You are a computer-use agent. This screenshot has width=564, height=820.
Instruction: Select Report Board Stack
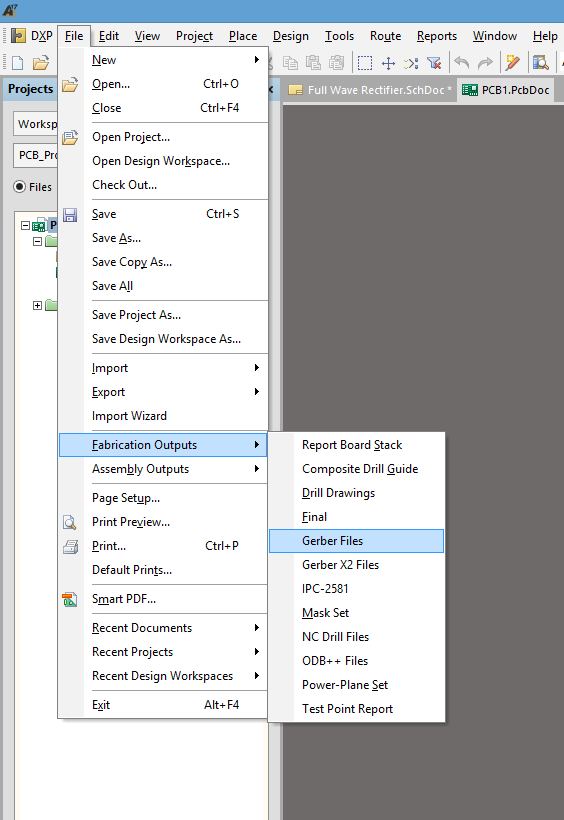tap(356, 445)
